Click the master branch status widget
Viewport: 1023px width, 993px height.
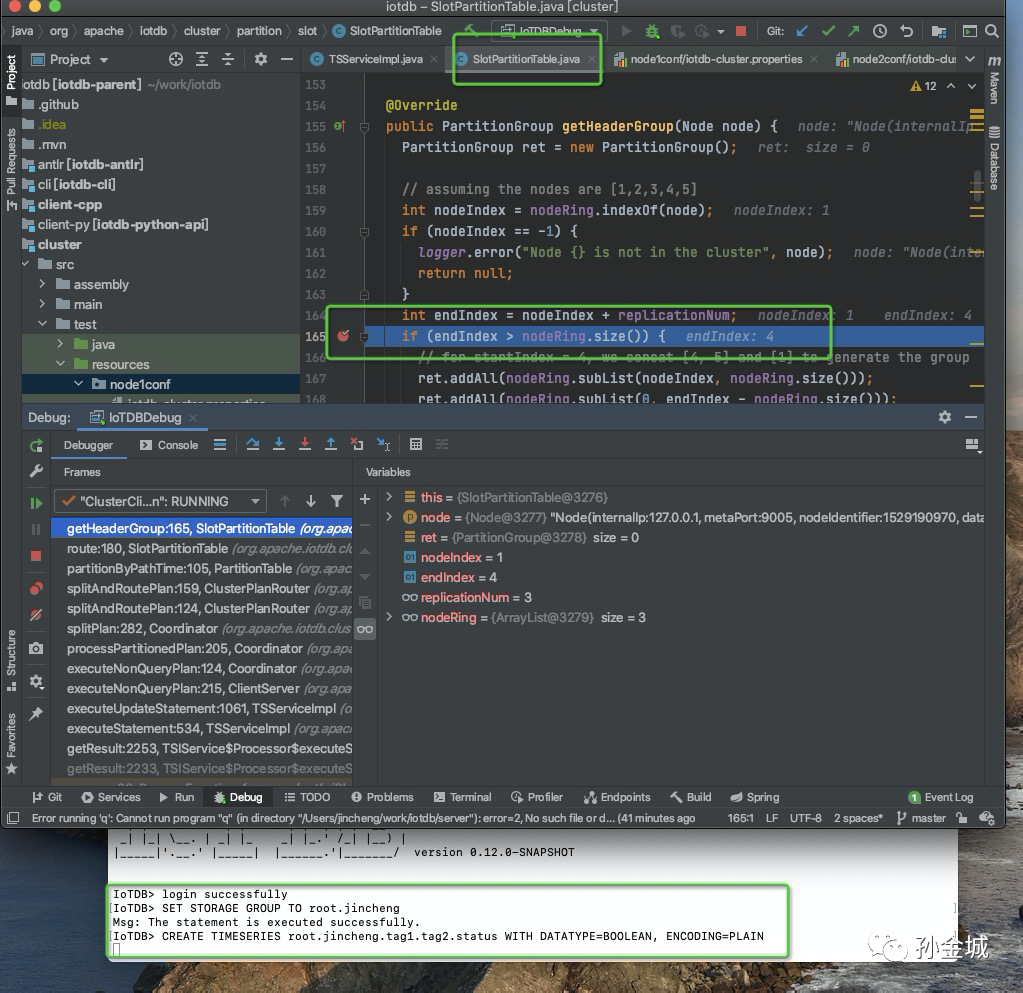921,817
